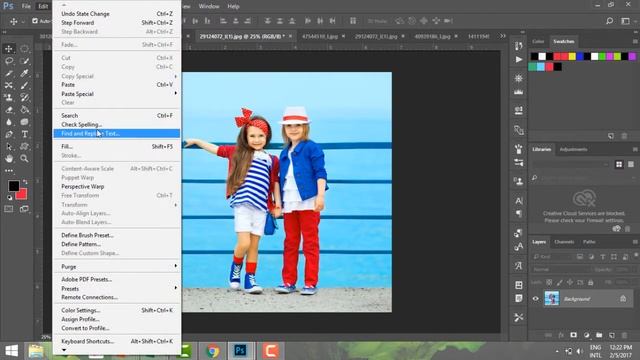Select the Hand tool

(x=9, y=158)
